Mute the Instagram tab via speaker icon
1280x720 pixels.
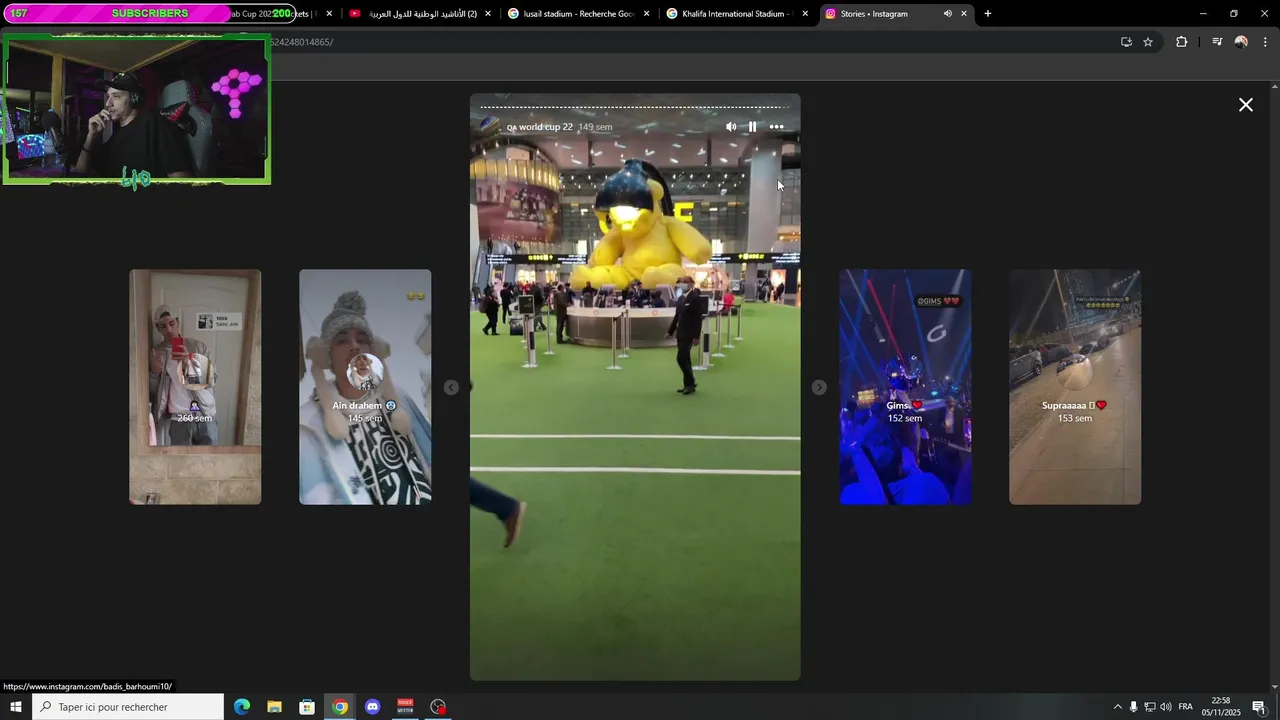pos(947,14)
